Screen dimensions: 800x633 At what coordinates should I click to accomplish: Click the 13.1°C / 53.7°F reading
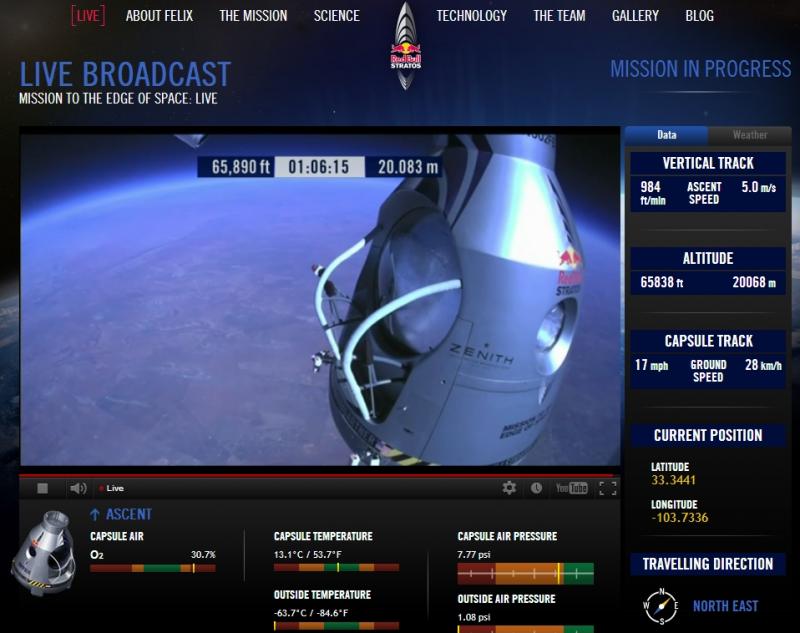pyautogui.click(x=307, y=554)
